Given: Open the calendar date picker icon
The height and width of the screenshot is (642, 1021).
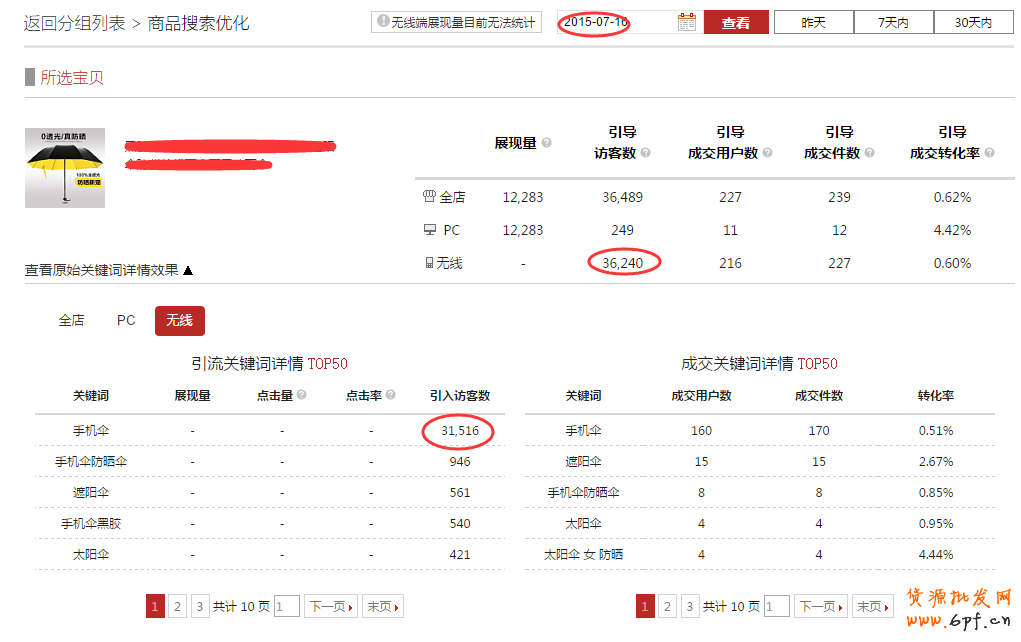Looking at the screenshot, I should (686, 22).
